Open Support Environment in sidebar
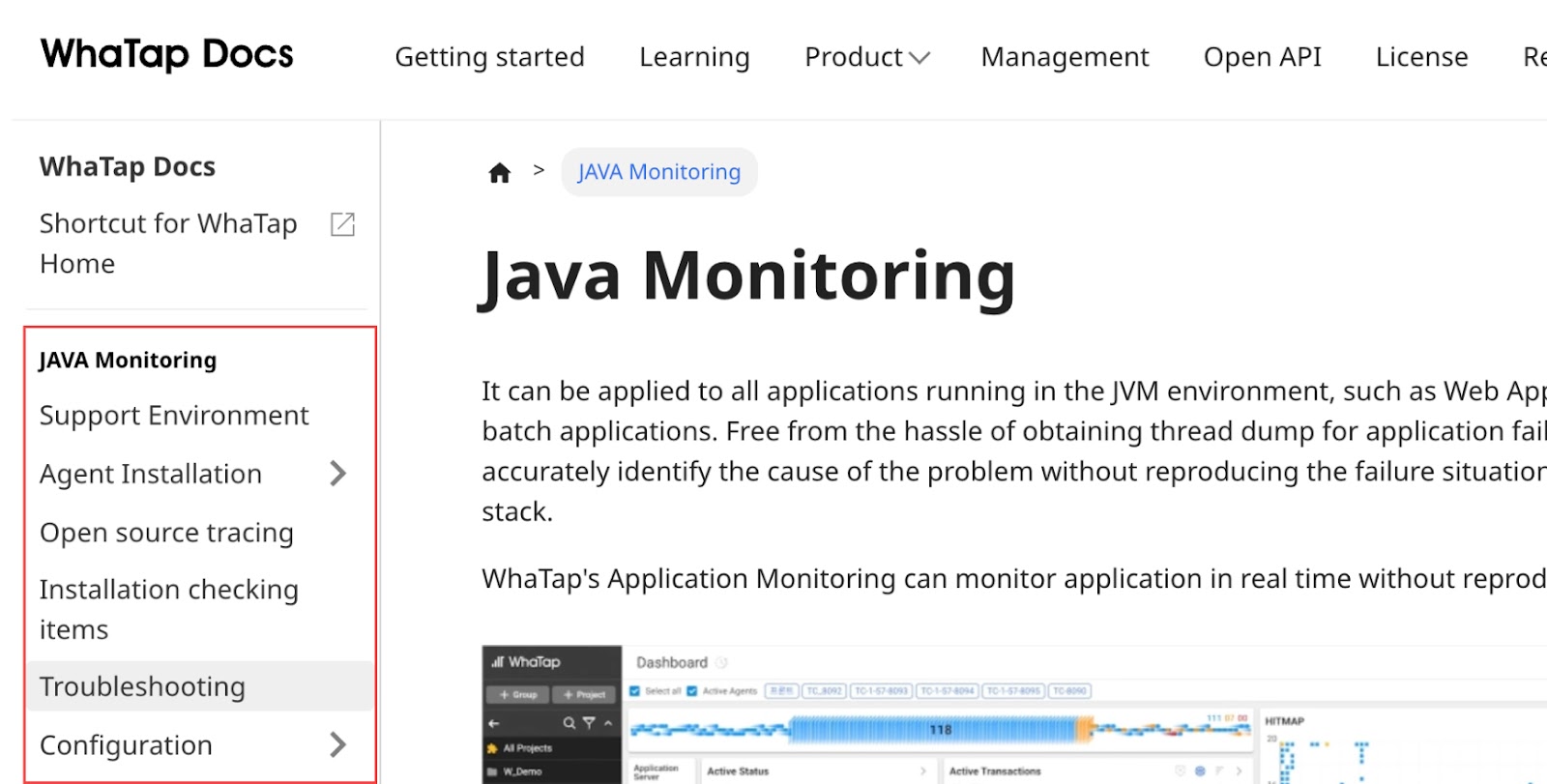 tap(174, 416)
